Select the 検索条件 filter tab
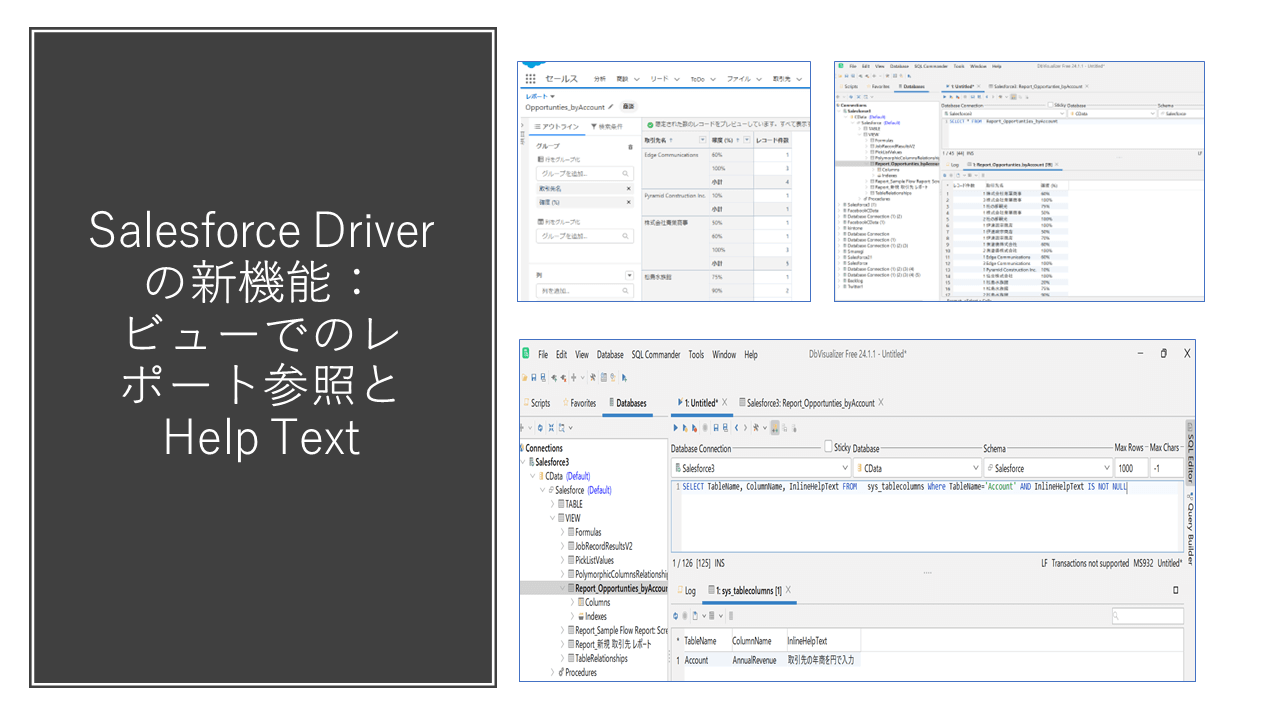 click(x=608, y=126)
